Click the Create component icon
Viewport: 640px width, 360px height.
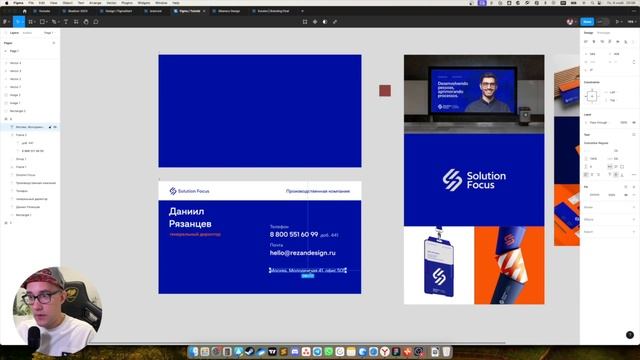tap(315, 22)
